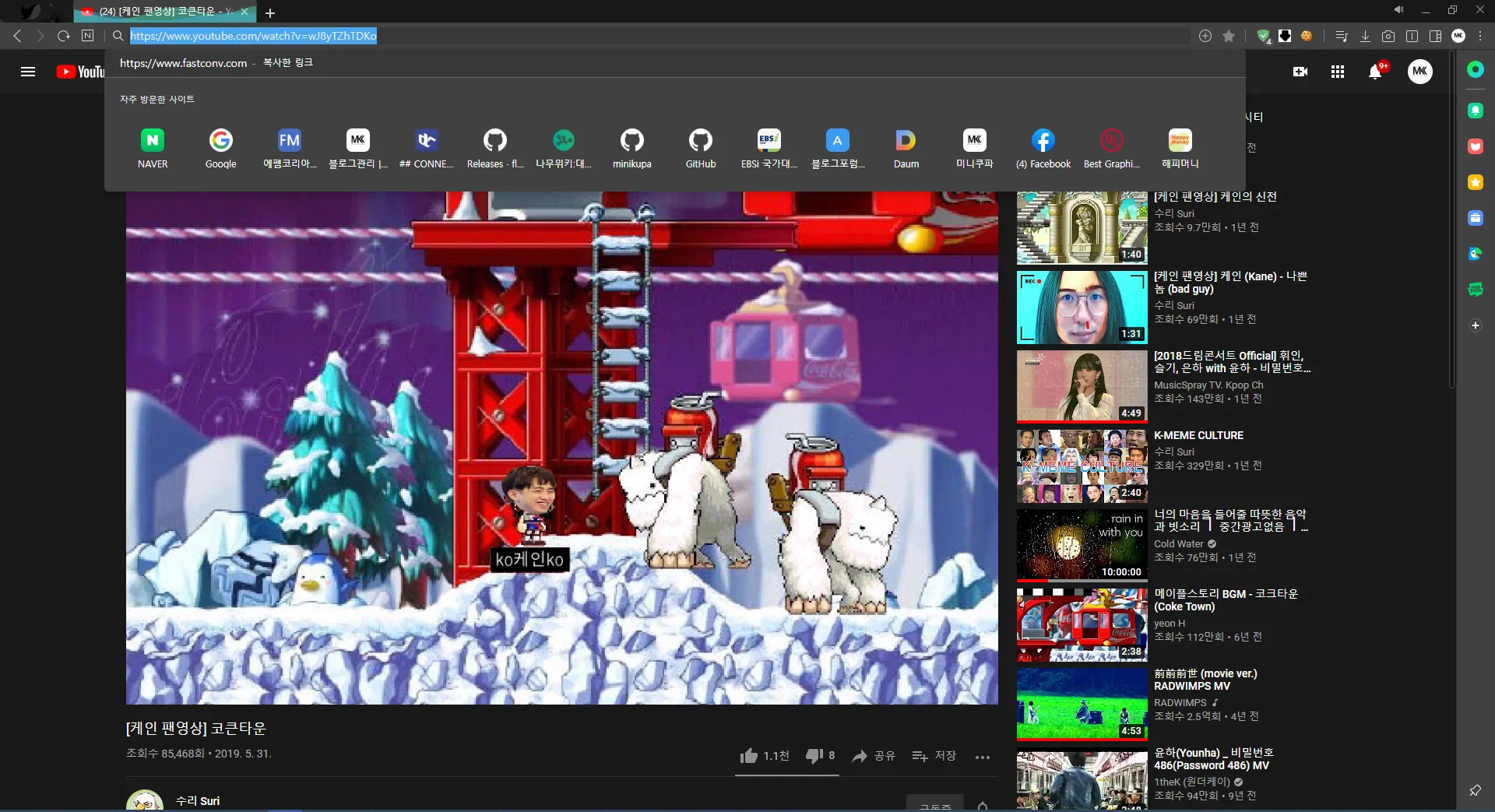1495x812 pixels.
Task: Reload the page with the refresh icon
Action: tap(64, 36)
